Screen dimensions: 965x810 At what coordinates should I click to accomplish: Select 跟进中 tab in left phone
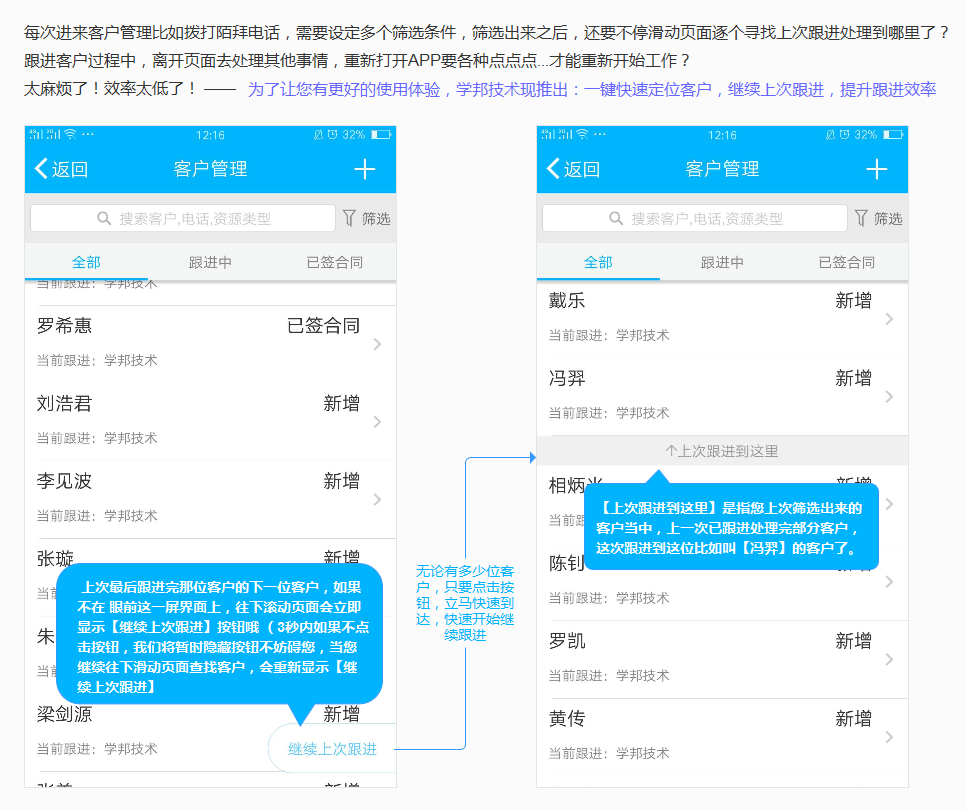coord(210,262)
